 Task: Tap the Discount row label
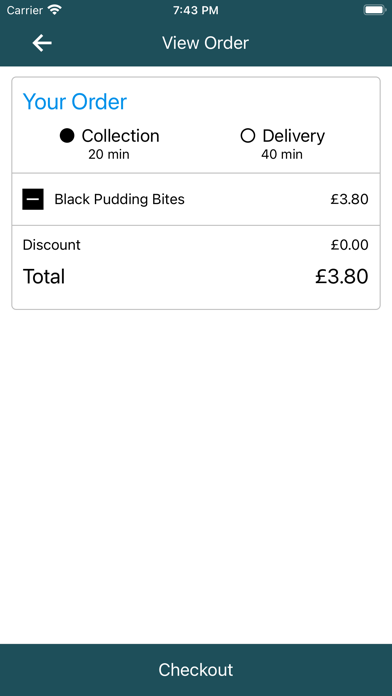51,245
